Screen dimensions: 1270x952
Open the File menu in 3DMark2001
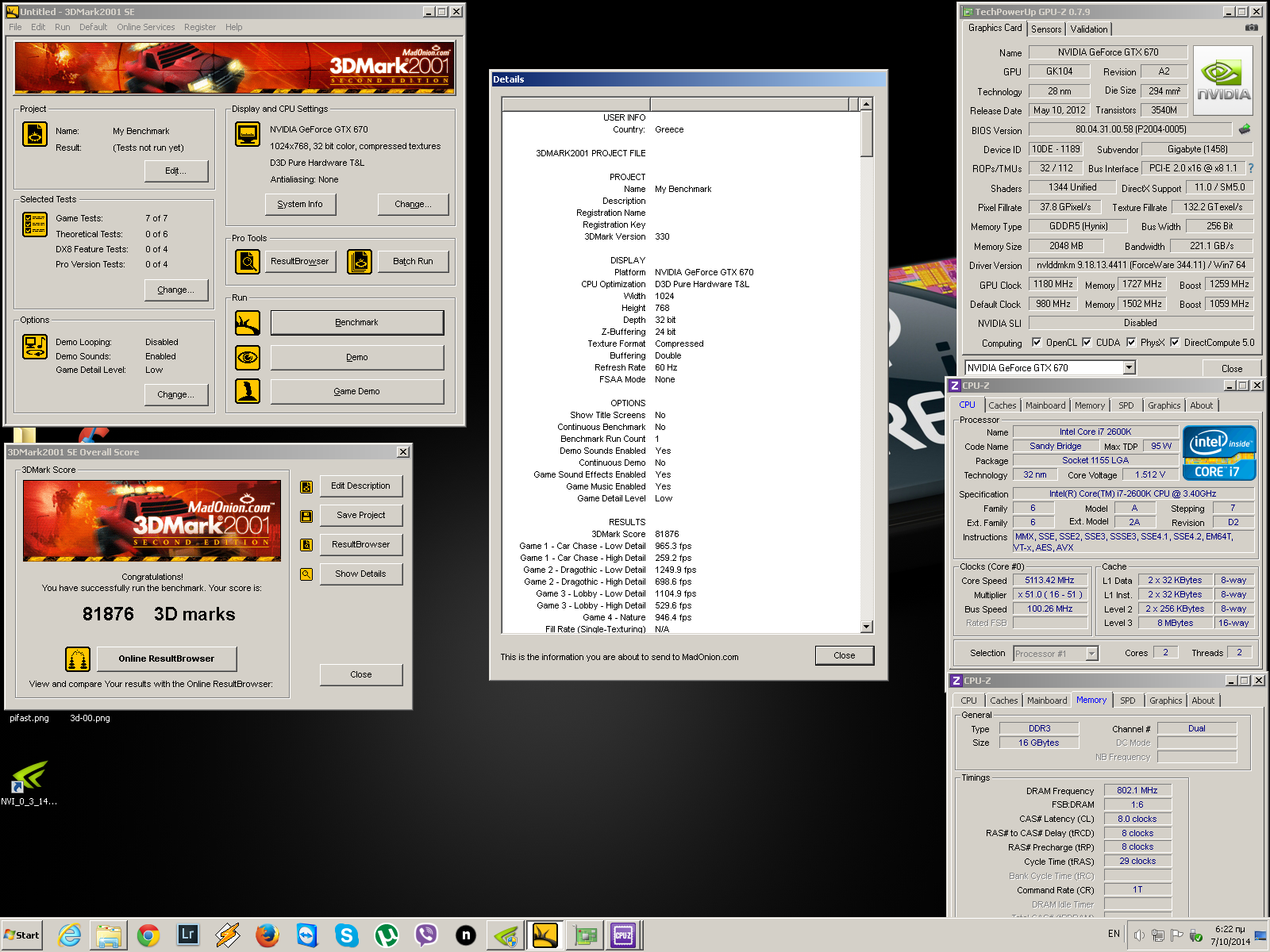point(15,27)
